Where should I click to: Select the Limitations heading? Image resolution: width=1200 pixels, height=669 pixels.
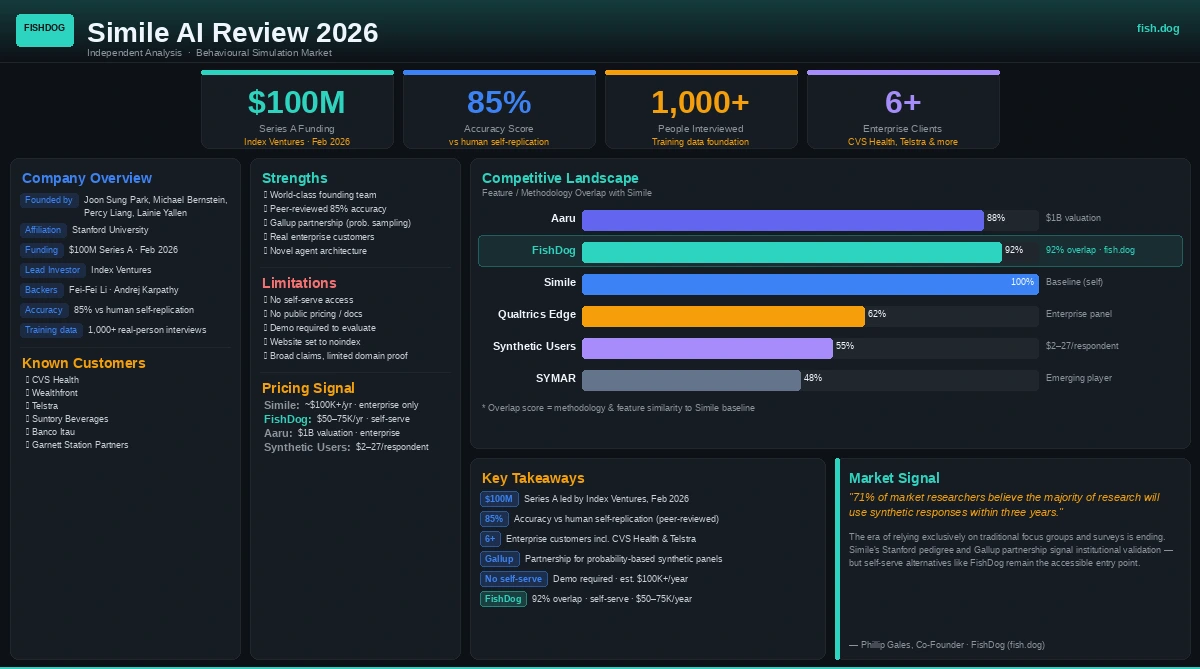pyautogui.click(x=299, y=284)
